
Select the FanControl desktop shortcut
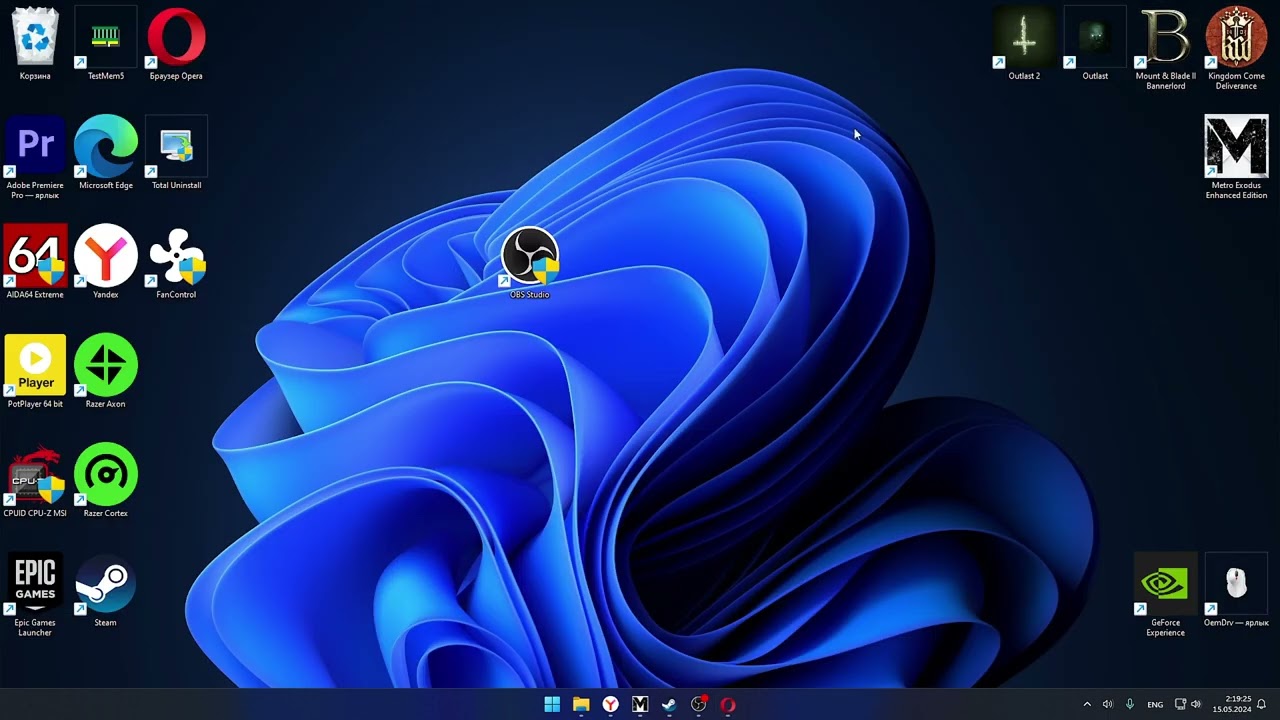click(176, 262)
